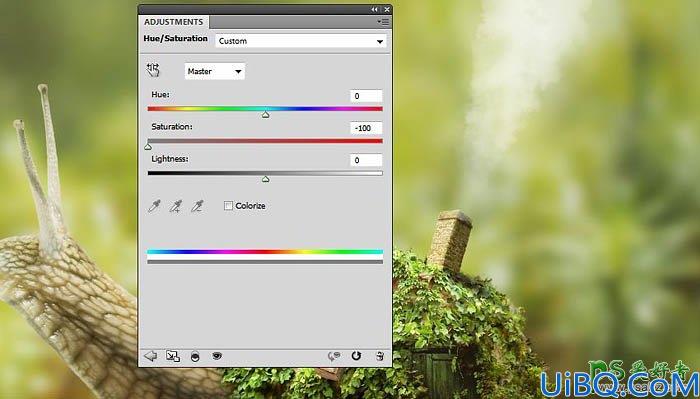Click the Lightness slider handle
Viewport: 700px width, 399px height.
pyautogui.click(x=266, y=179)
